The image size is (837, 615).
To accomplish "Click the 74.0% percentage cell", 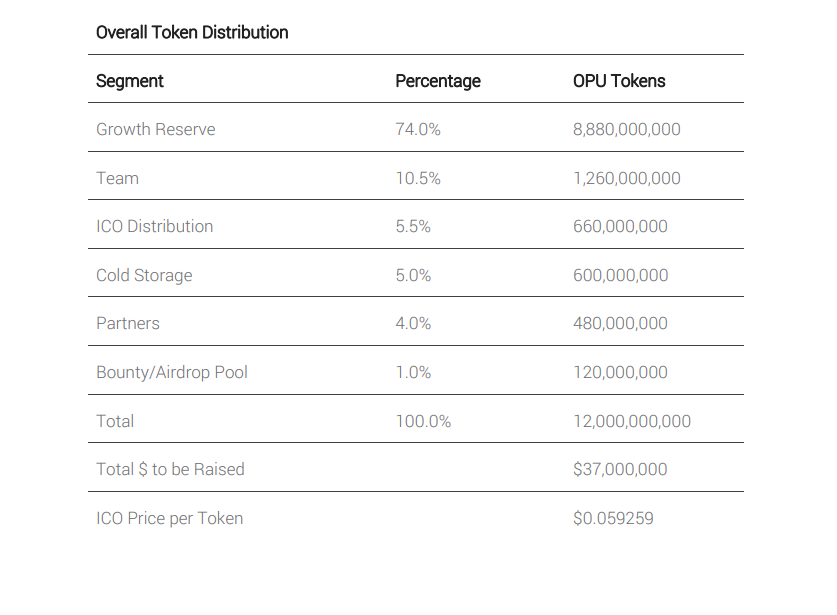I will [418, 129].
